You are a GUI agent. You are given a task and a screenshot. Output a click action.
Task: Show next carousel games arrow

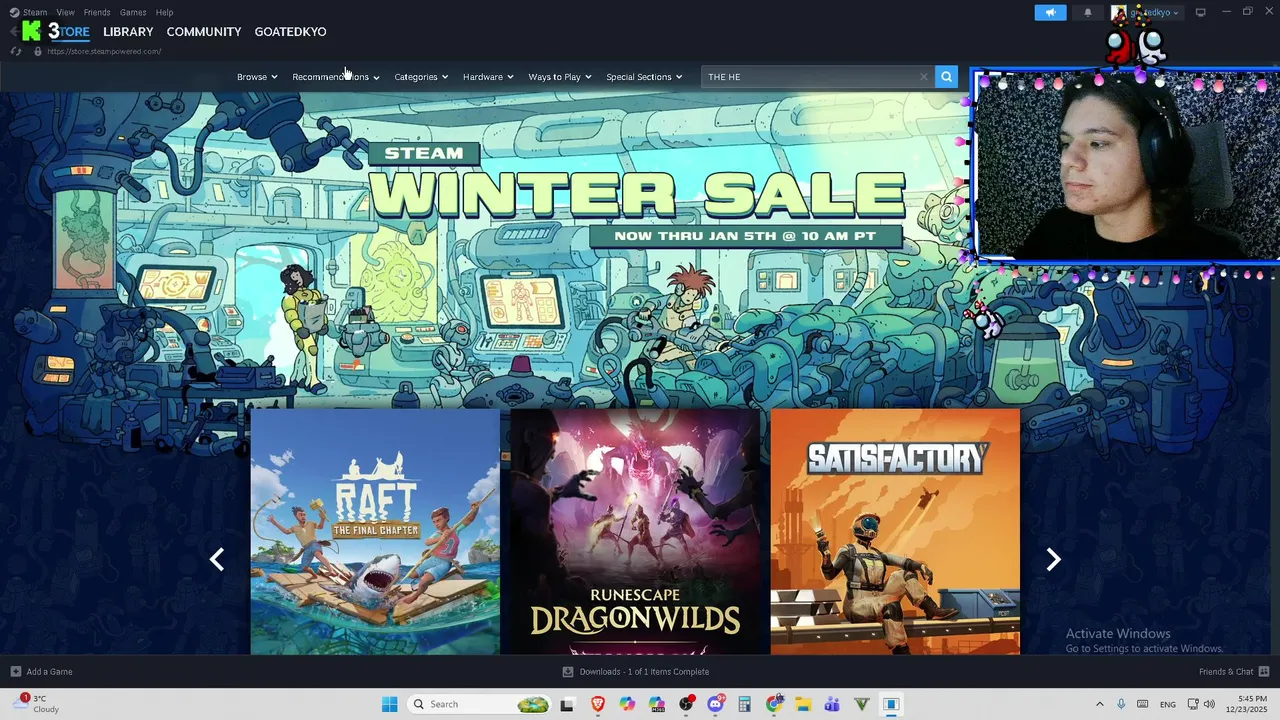[x=1053, y=560]
